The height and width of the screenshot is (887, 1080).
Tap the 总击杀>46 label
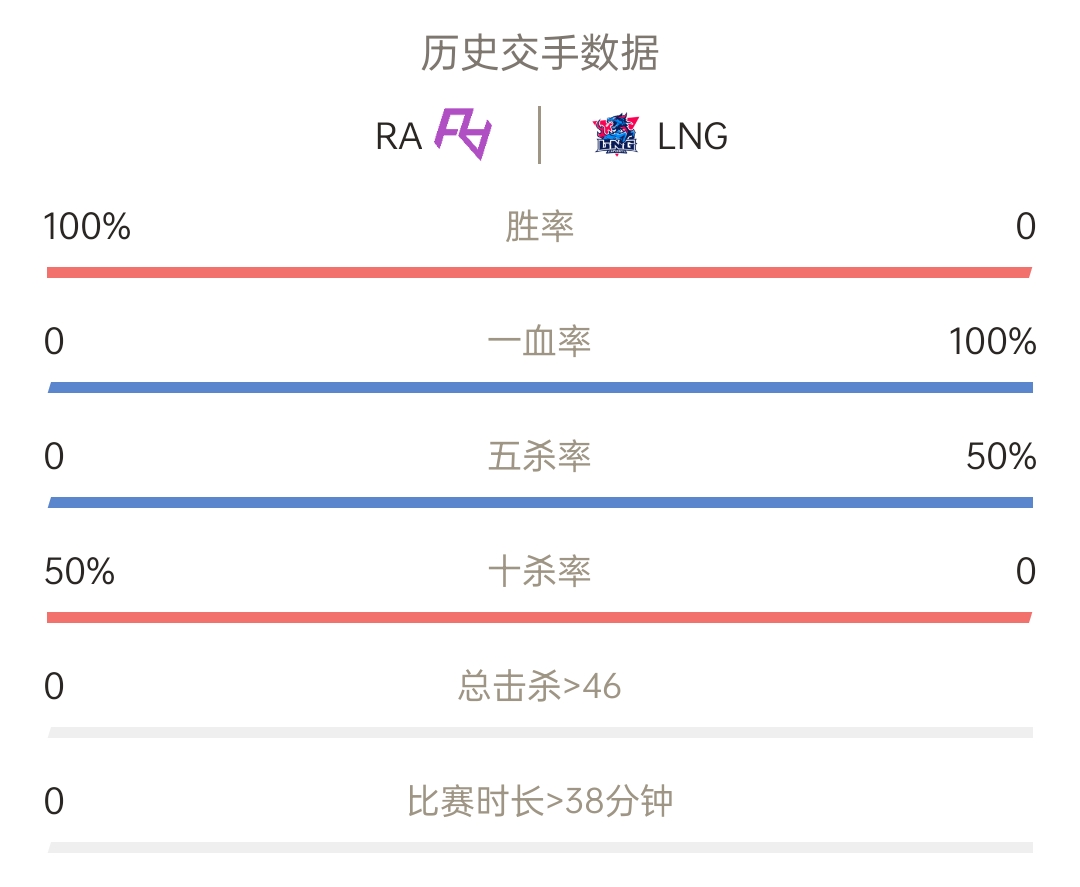coord(539,687)
